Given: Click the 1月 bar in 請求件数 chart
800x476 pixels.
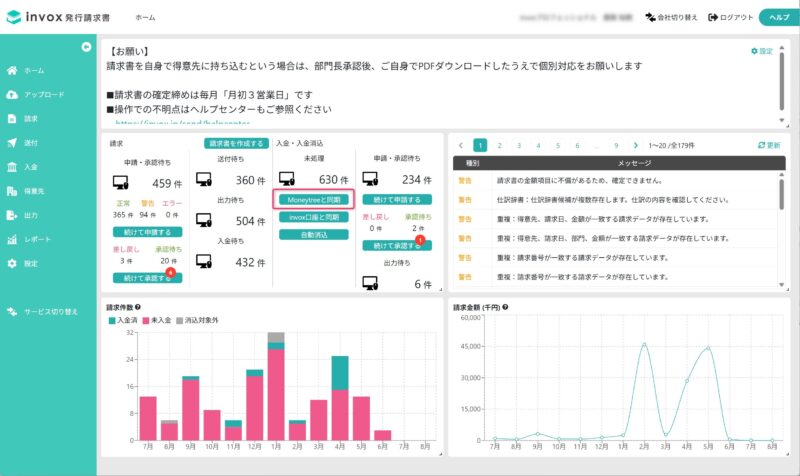Looking at the screenshot, I should [276, 386].
